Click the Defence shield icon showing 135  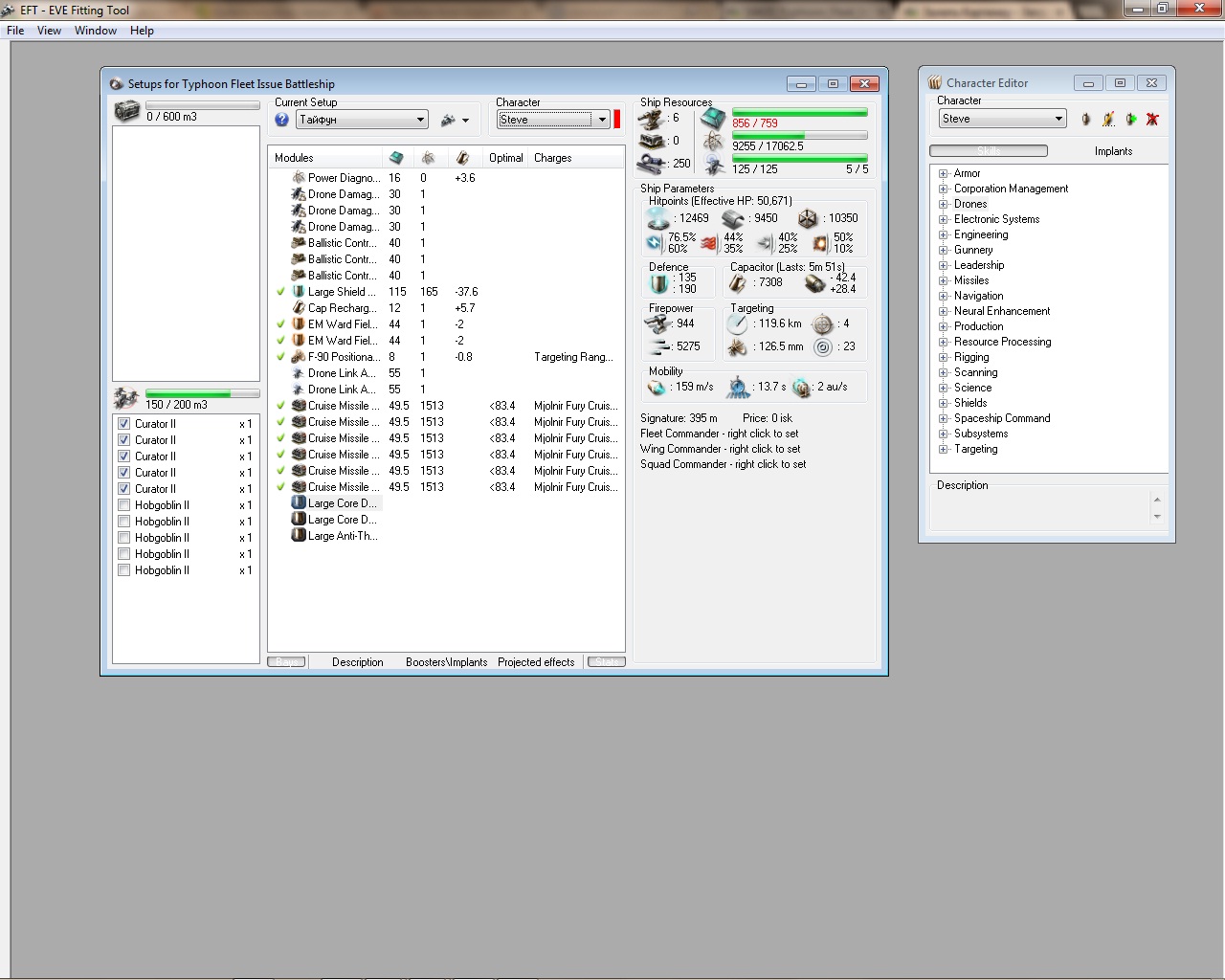click(658, 283)
